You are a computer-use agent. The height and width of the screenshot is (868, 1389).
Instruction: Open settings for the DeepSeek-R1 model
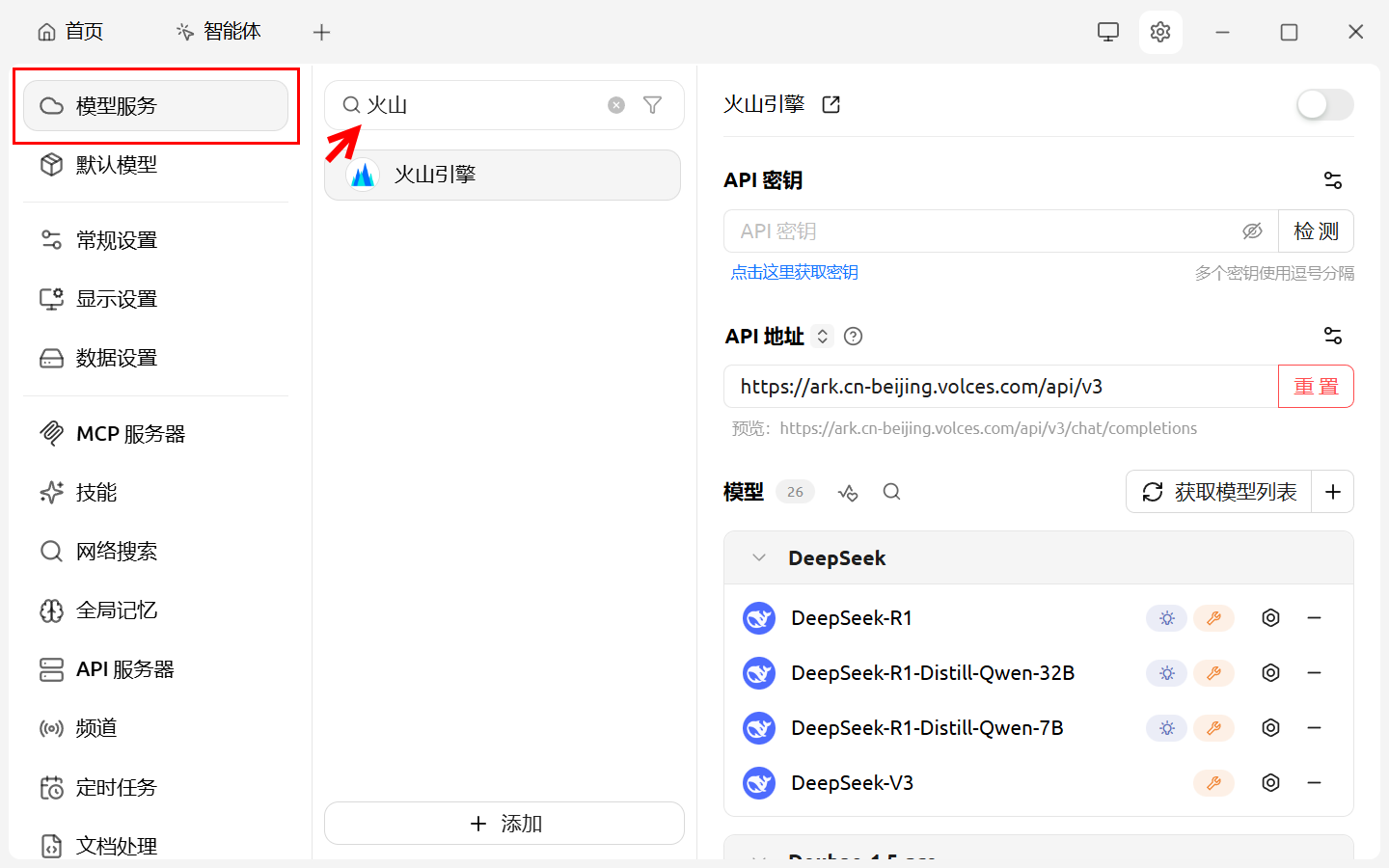(x=1270, y=618)
